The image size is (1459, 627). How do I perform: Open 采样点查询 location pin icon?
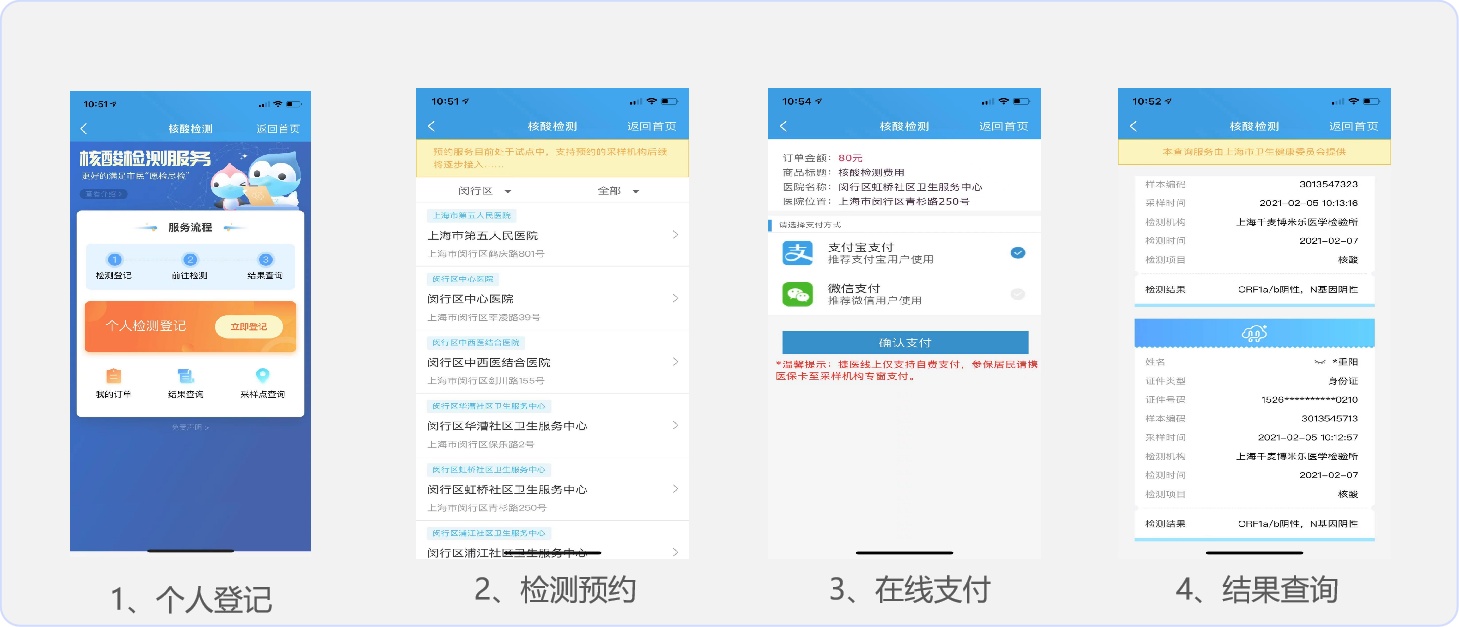262,376
